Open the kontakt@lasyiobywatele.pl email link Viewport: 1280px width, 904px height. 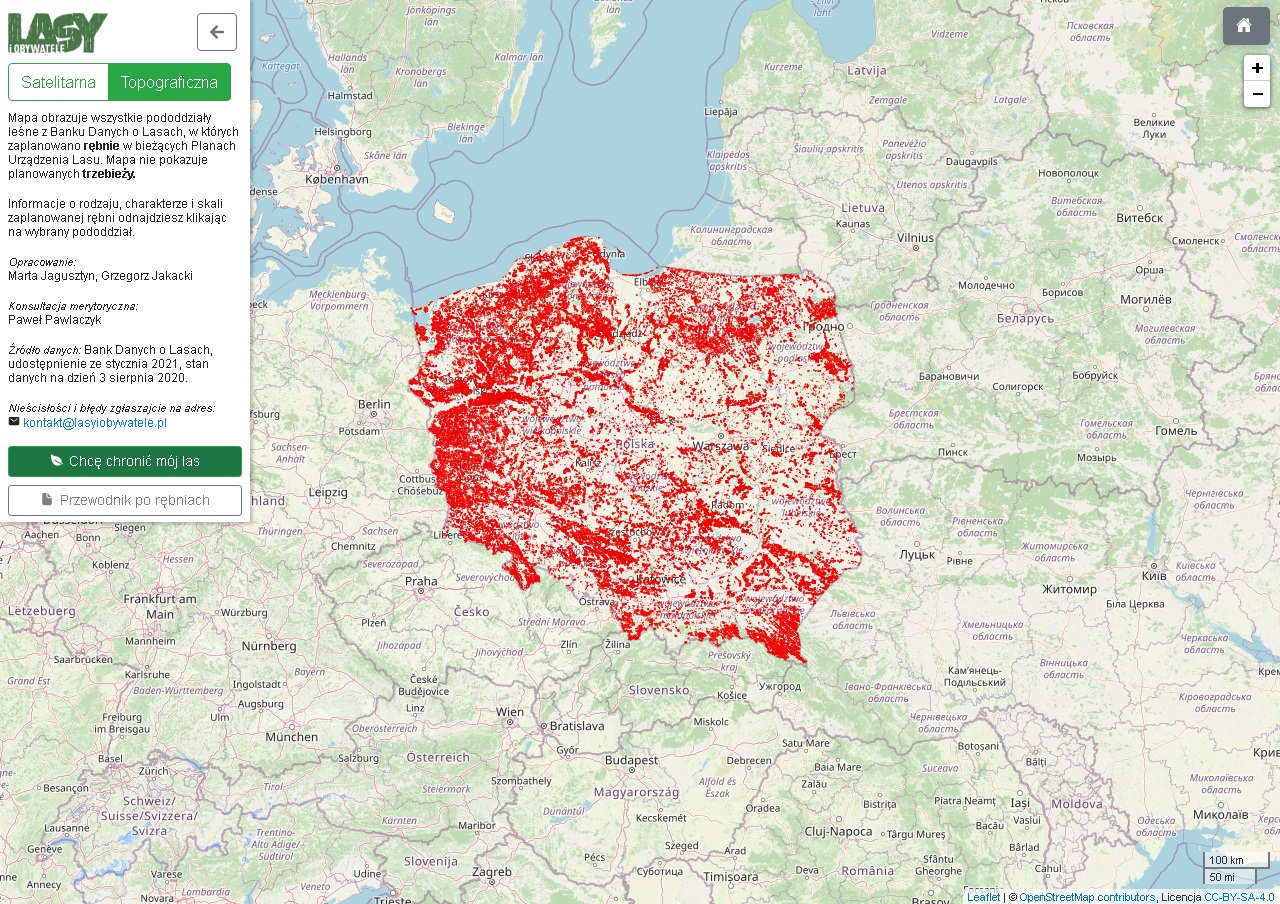[95, 423]
